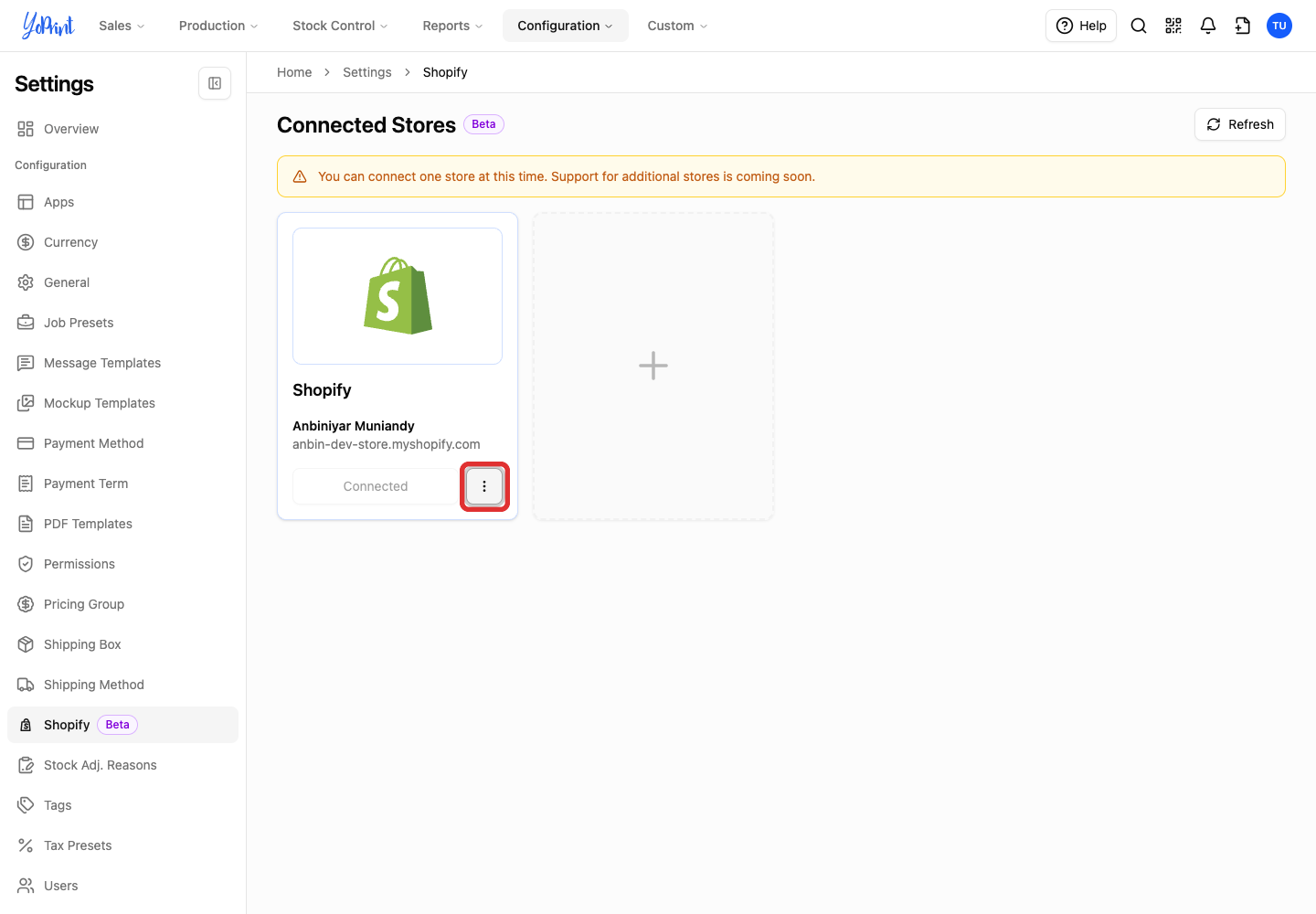The width and height of the screenshot is (1316, 914).
Task: Click the Tax Presets percent icon
Action: click(26, 845)
